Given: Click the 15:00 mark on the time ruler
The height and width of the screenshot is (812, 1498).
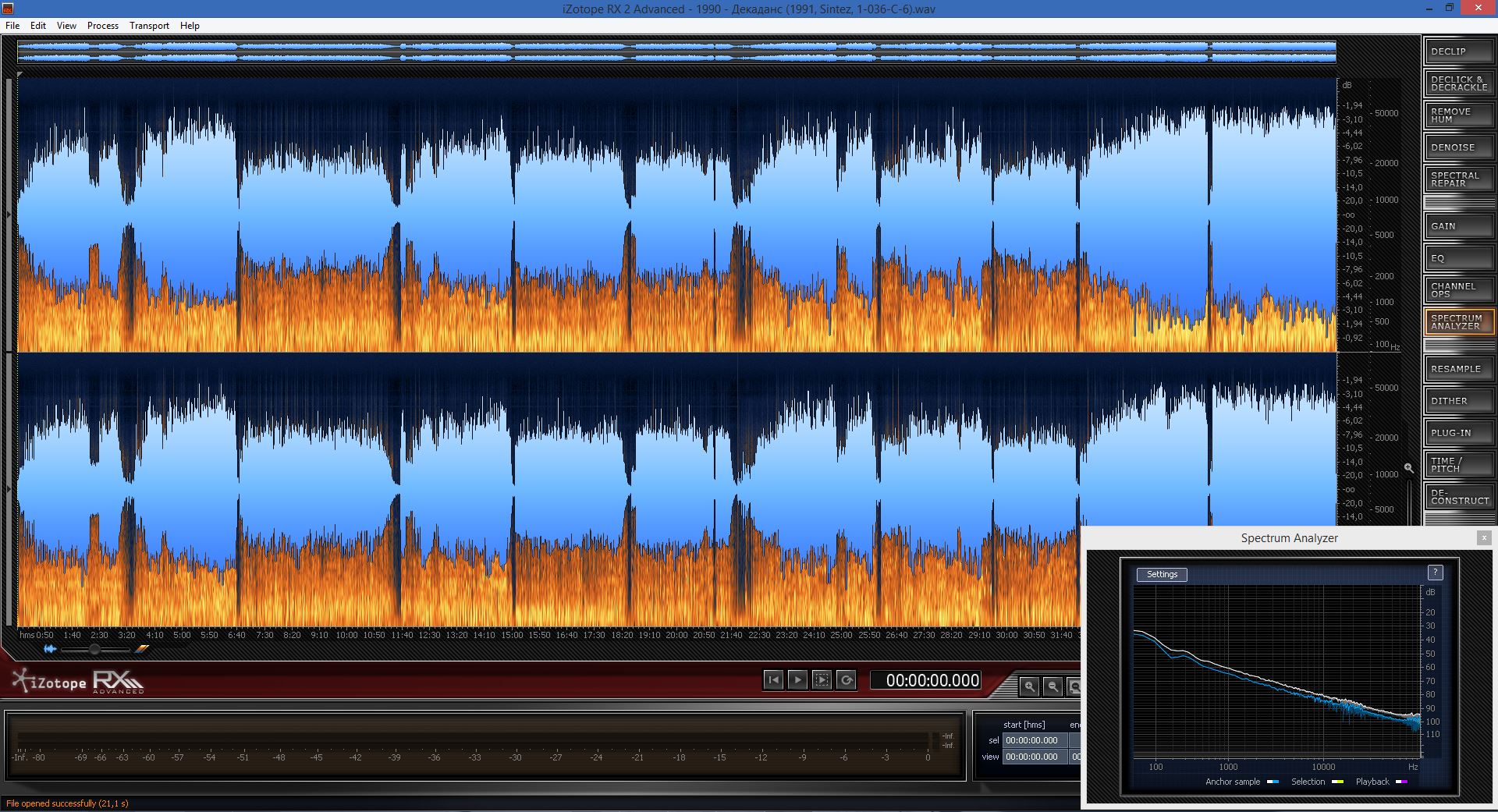Looking at the screenshot, I should (512, 635).
